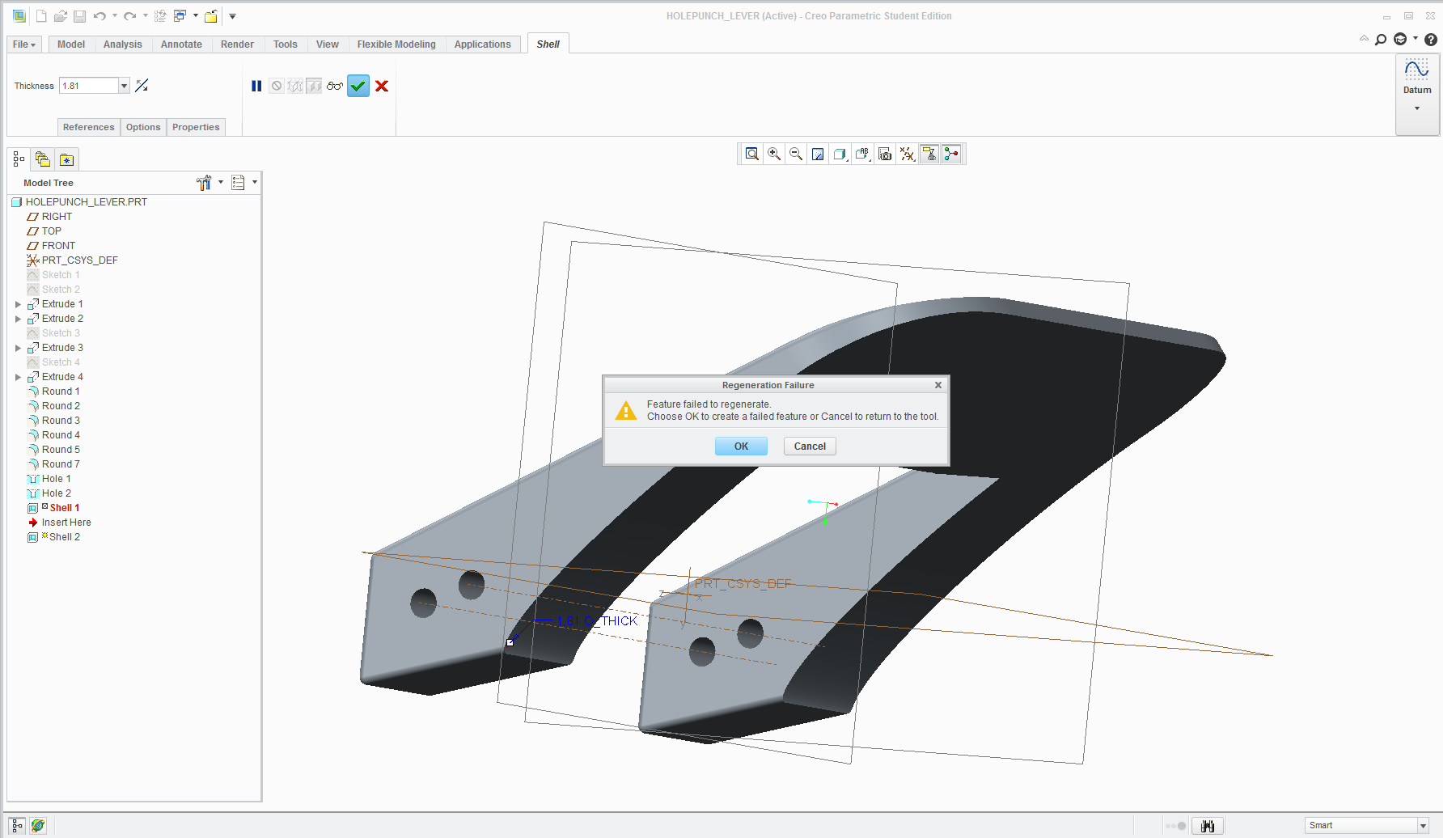Click the Thickness input field
1456x838 pixels.
(x=89, y=86)
